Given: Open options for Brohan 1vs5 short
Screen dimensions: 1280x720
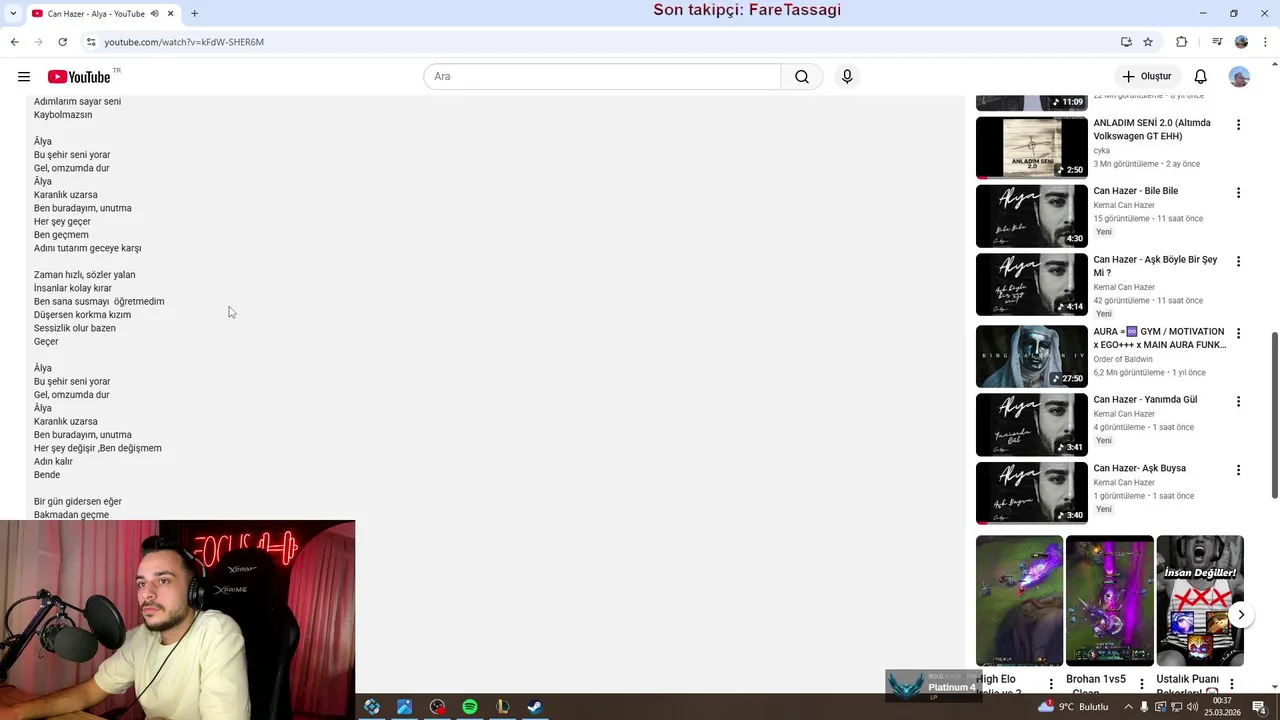Looking at the screenshot, I should point(1142,684).
